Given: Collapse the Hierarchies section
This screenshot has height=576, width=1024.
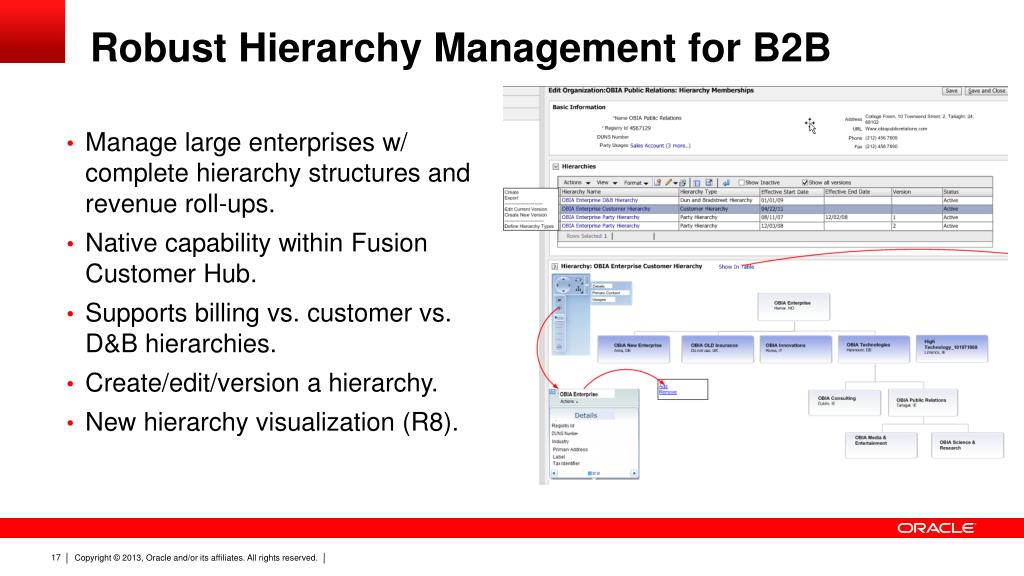Looking at the screenshot, I should [x=556, y=167].
